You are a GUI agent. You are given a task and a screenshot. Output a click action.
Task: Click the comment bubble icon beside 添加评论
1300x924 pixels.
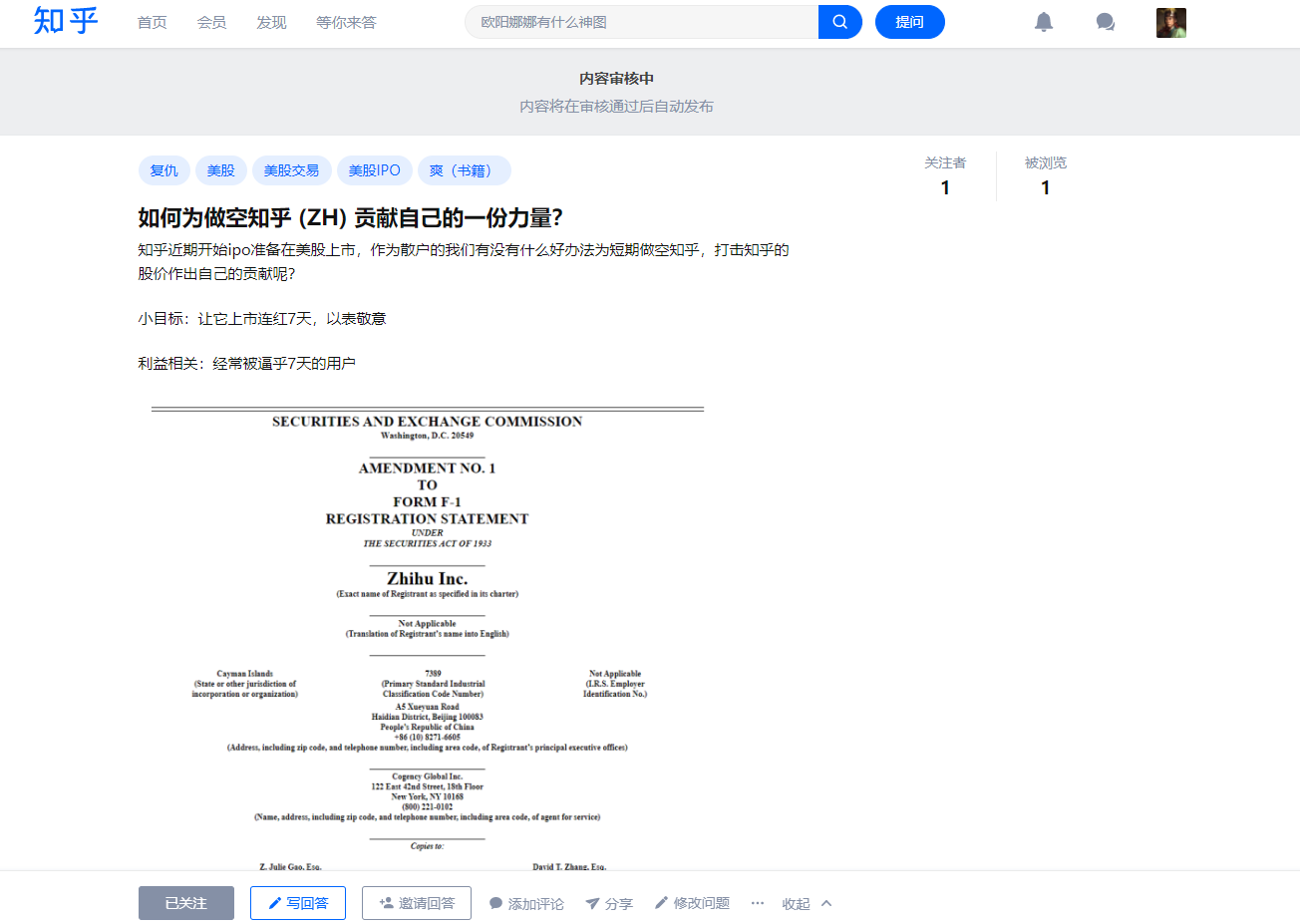click(x=495, y=903)
